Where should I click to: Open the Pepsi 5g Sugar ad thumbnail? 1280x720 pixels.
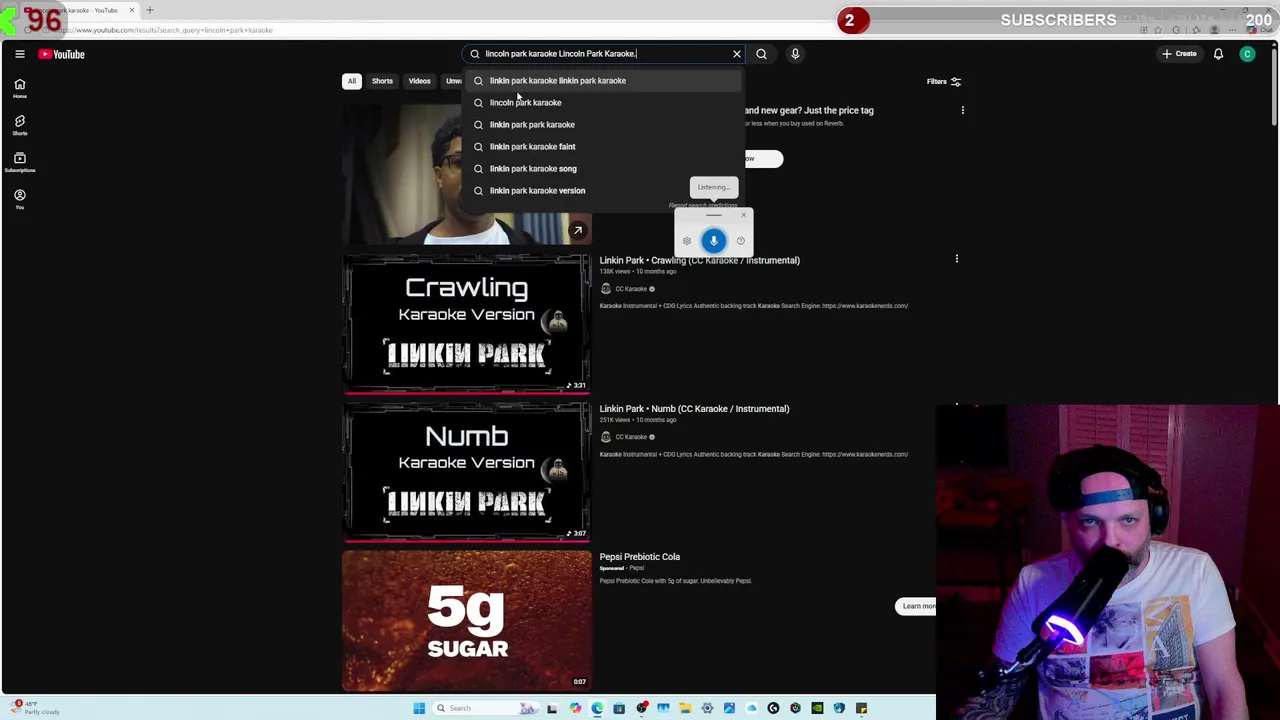point(467,620)
